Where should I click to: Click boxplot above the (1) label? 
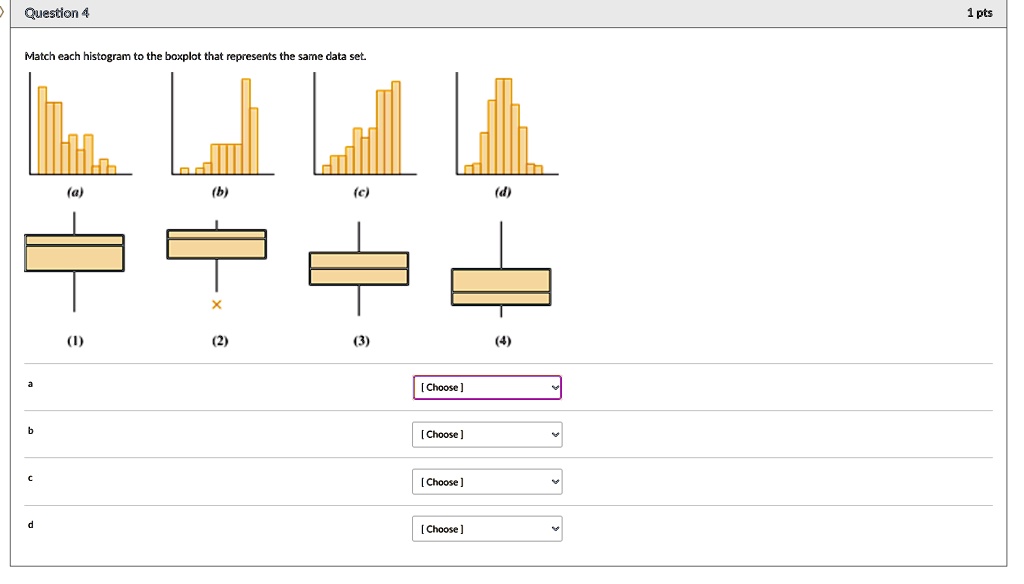tap(74, 254)
